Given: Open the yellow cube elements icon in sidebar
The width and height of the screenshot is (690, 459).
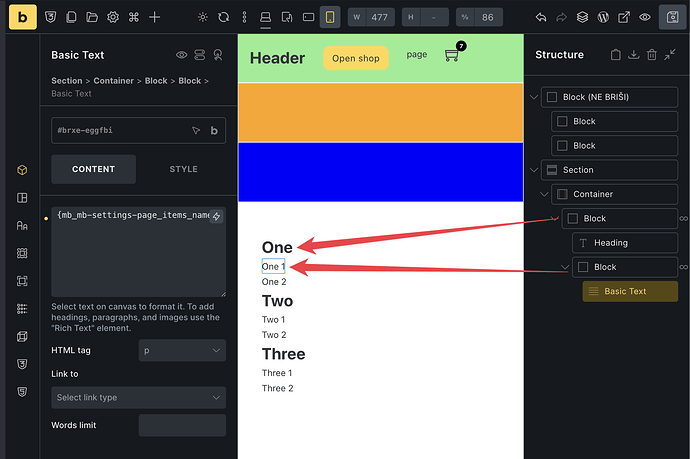Looking at the screenshot, I should 22,170.
